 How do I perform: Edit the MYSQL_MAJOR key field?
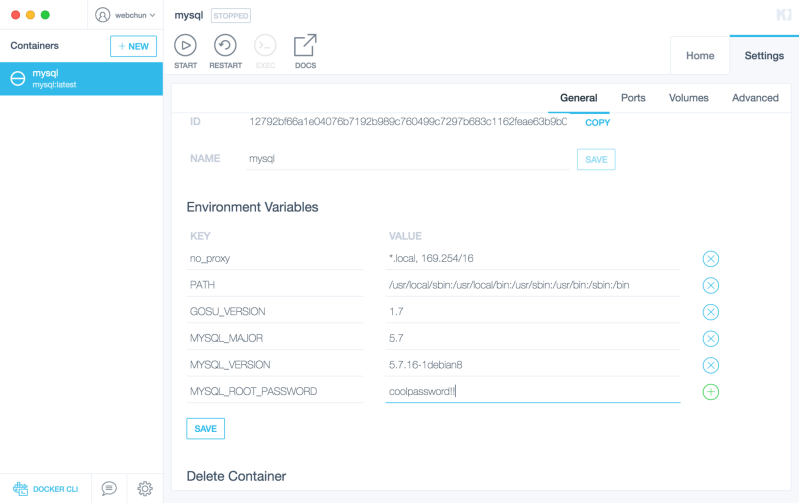[x=275, y=338]
